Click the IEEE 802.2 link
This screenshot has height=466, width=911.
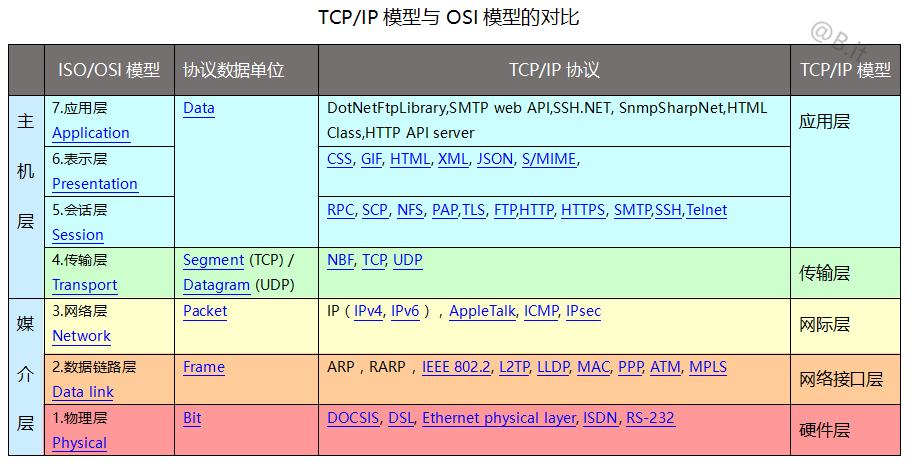(457, 367)
